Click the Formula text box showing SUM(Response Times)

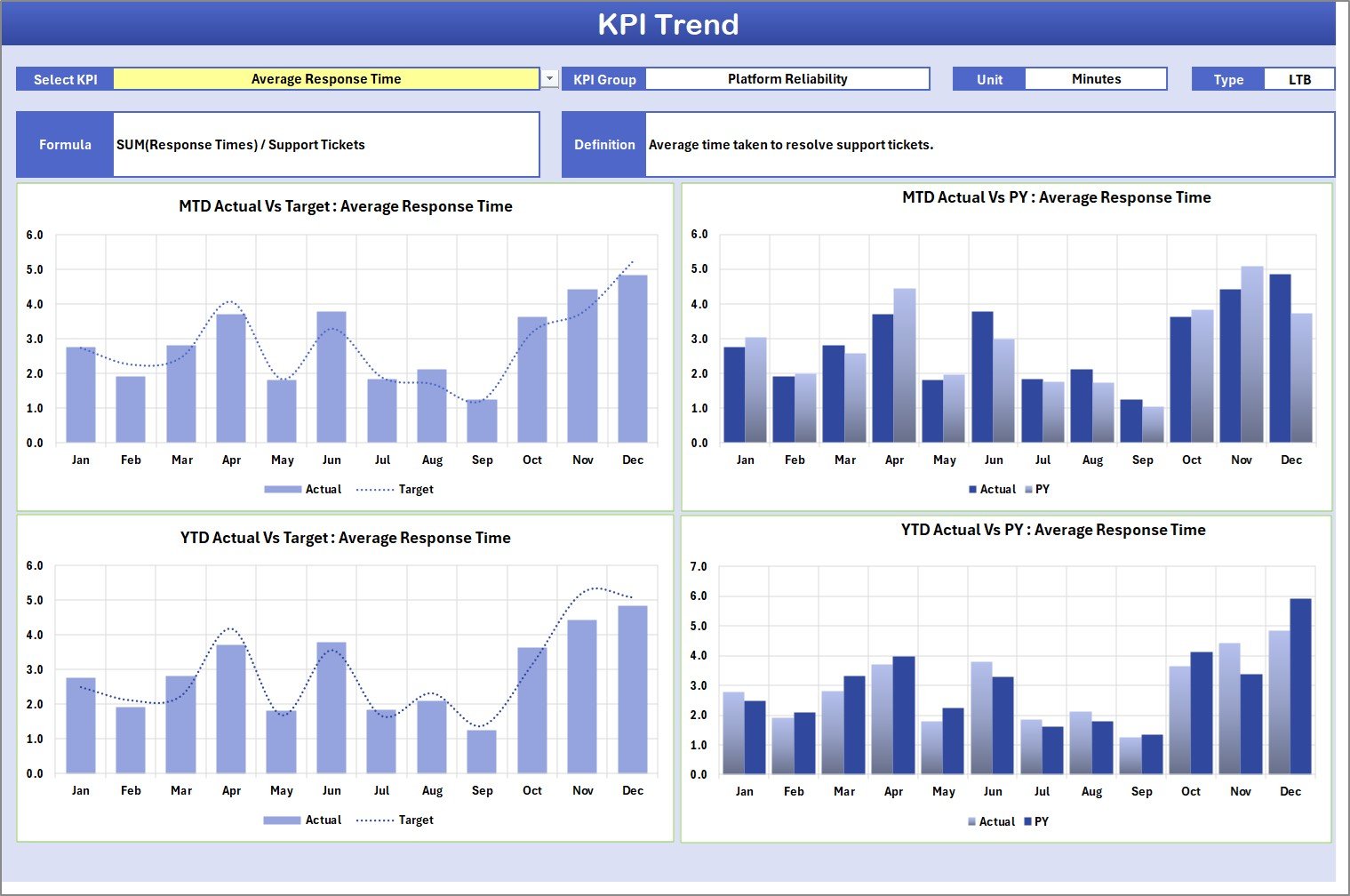tap(326, 144)
